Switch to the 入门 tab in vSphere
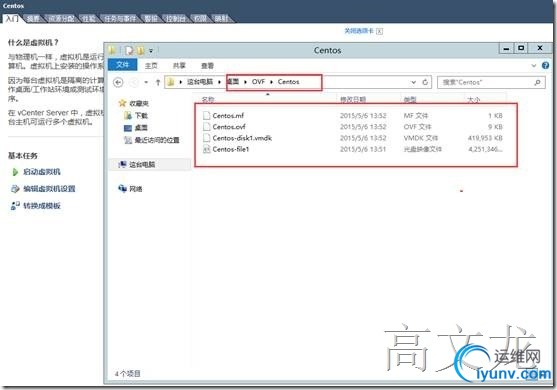Image resolution: width=557 pixels, height=390 pixels. click(12, 18)
